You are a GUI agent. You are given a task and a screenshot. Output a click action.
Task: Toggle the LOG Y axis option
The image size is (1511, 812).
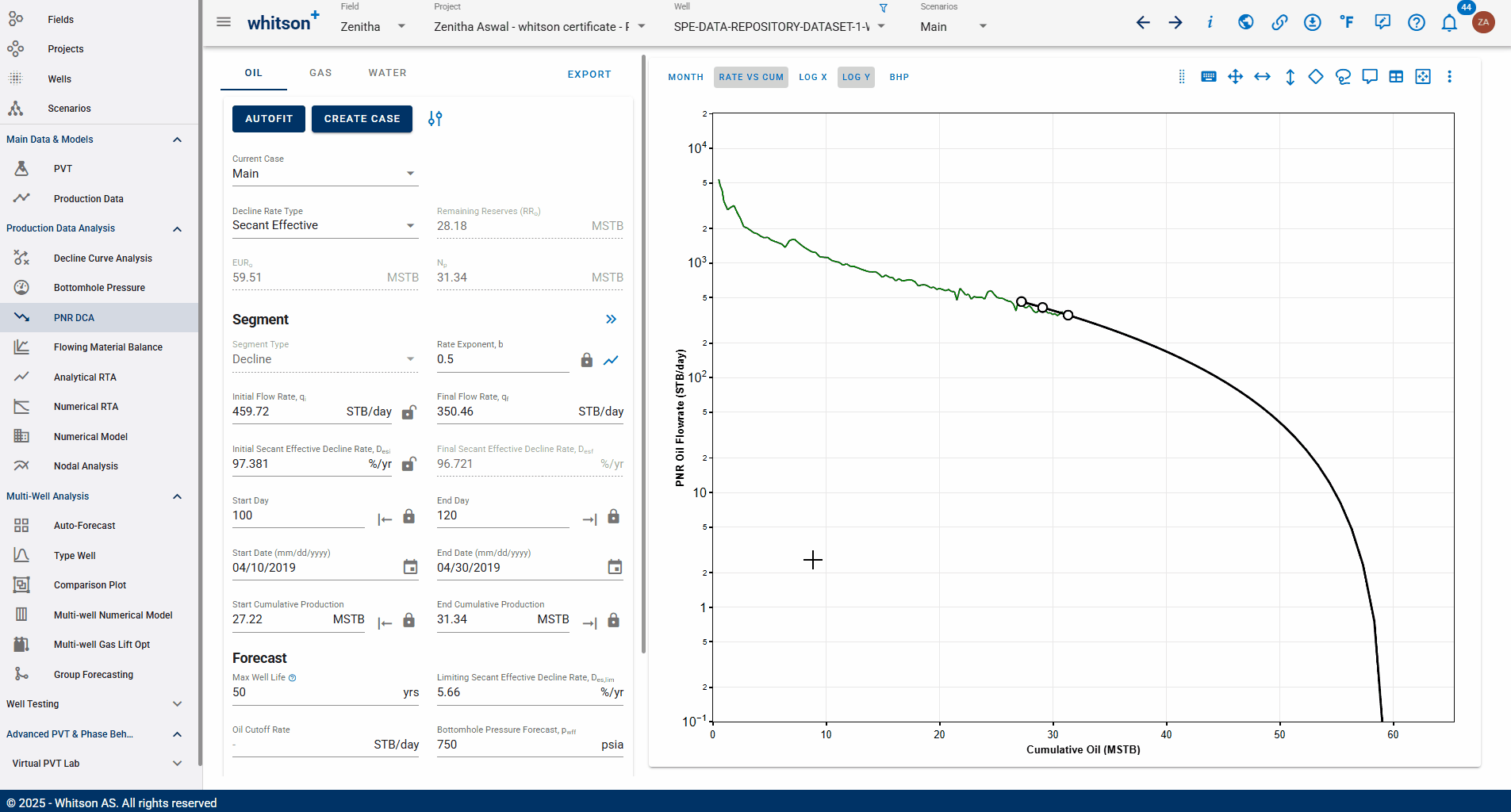point(856,77)
